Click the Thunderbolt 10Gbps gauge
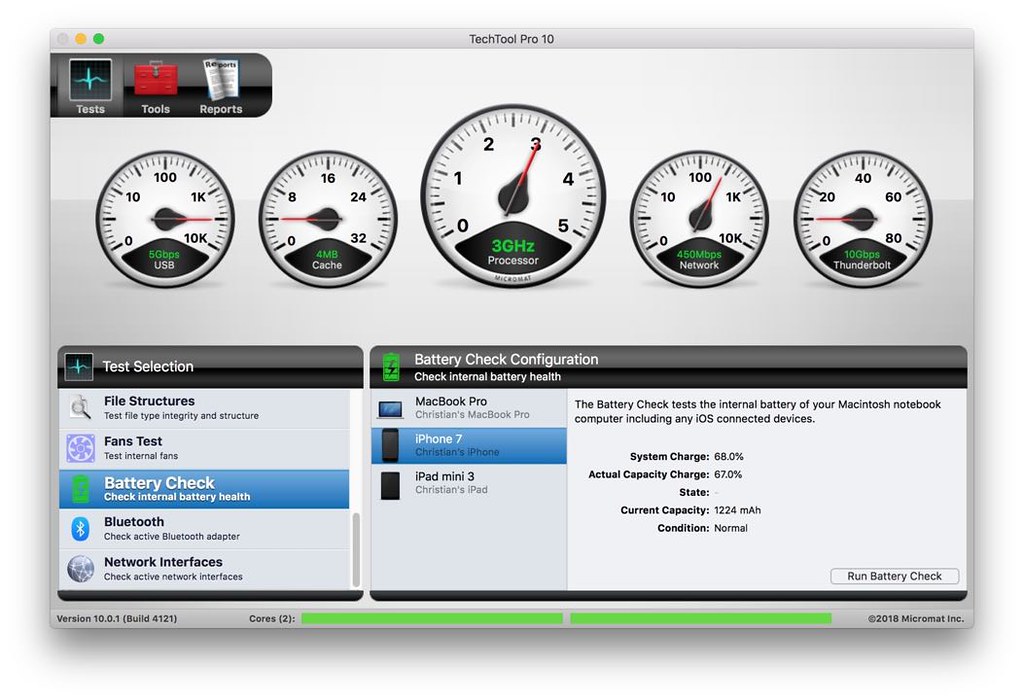This screenshot has height=700, width=1024. [862, 218]
